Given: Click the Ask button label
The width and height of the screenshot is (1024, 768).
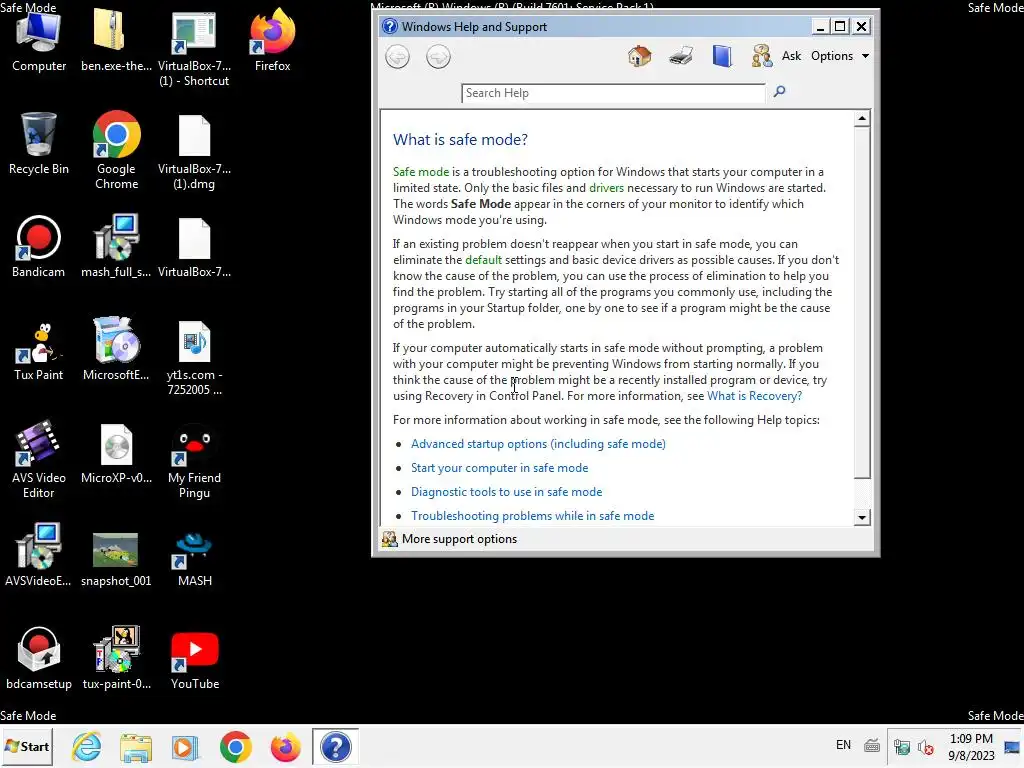Looking at the screenshot, I should tap(791, 56).
